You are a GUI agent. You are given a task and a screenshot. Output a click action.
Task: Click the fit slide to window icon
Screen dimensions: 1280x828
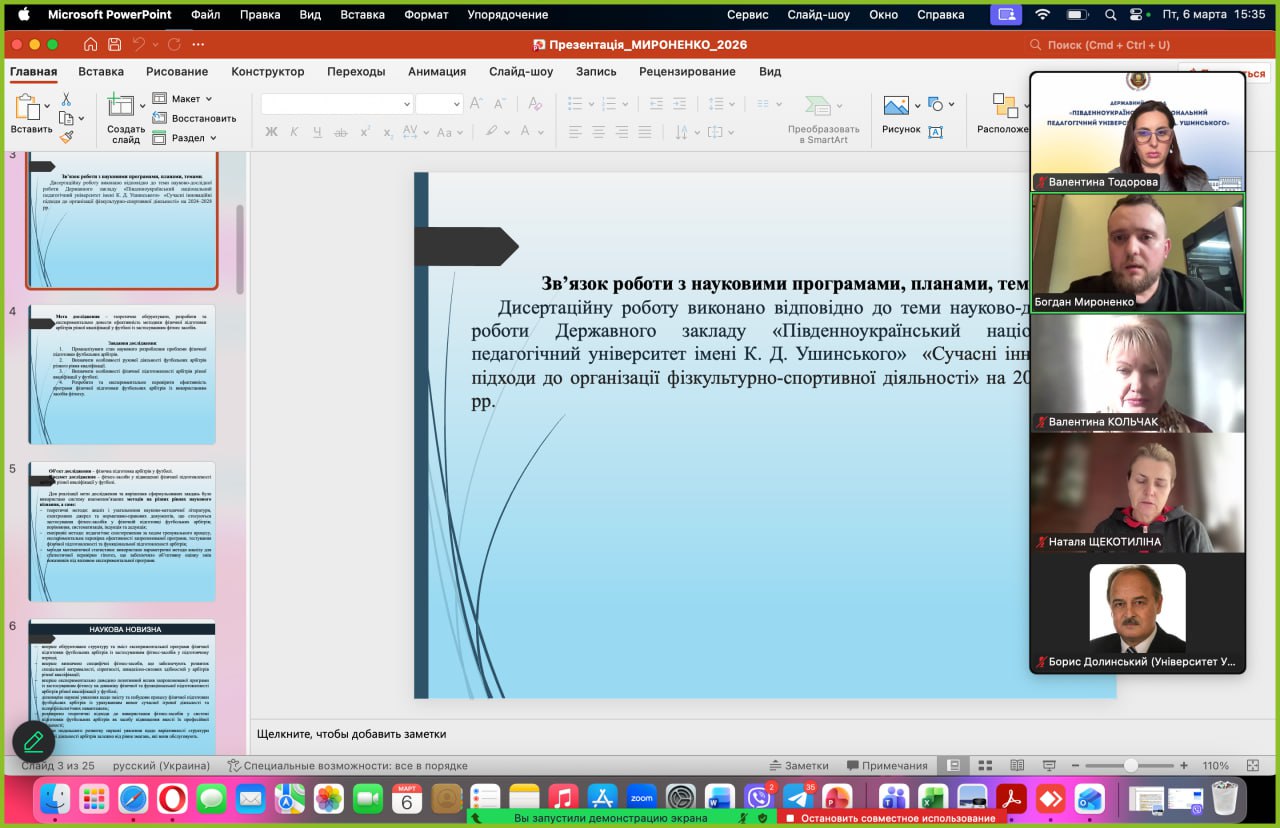(x=1253, y=765)
